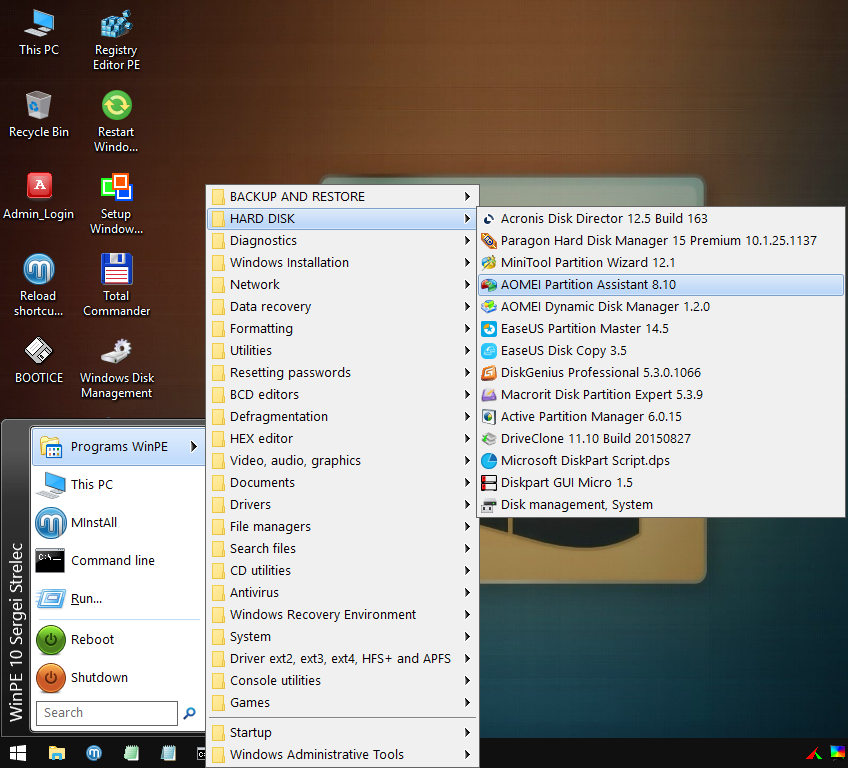Viewport: 848px width, 768px height.
Task: Expand Resetting passwords submenu
Action: pyautogui.click(x=342, y=373)
